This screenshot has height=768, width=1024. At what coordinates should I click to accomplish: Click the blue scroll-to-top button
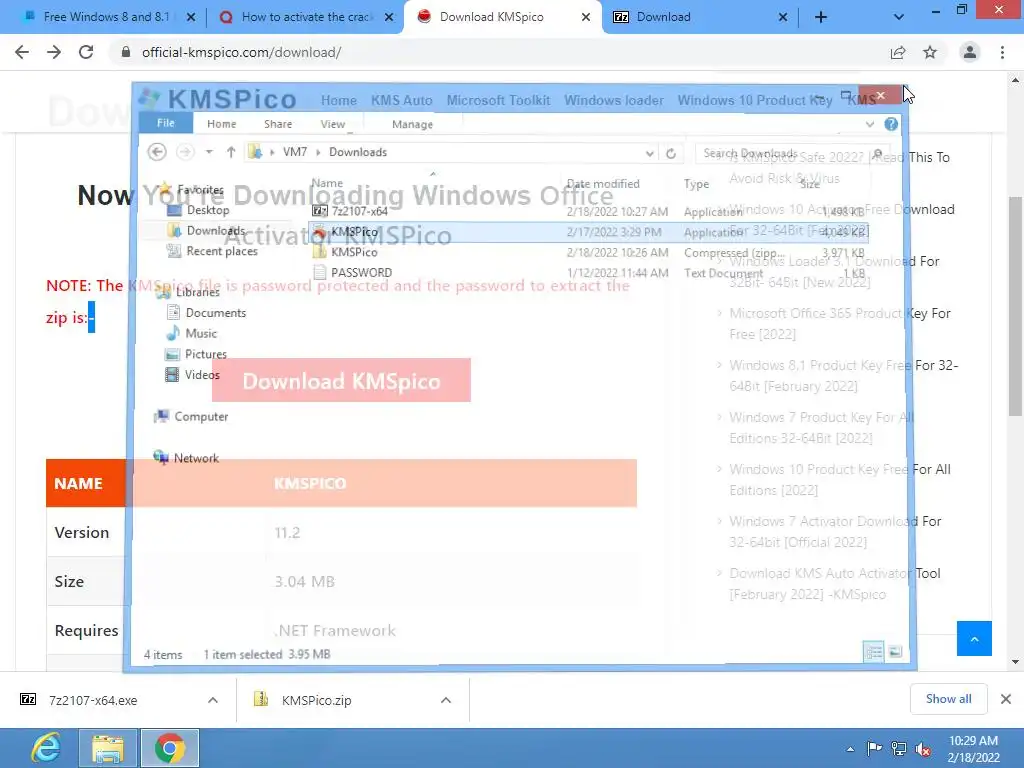coord(974,639)
